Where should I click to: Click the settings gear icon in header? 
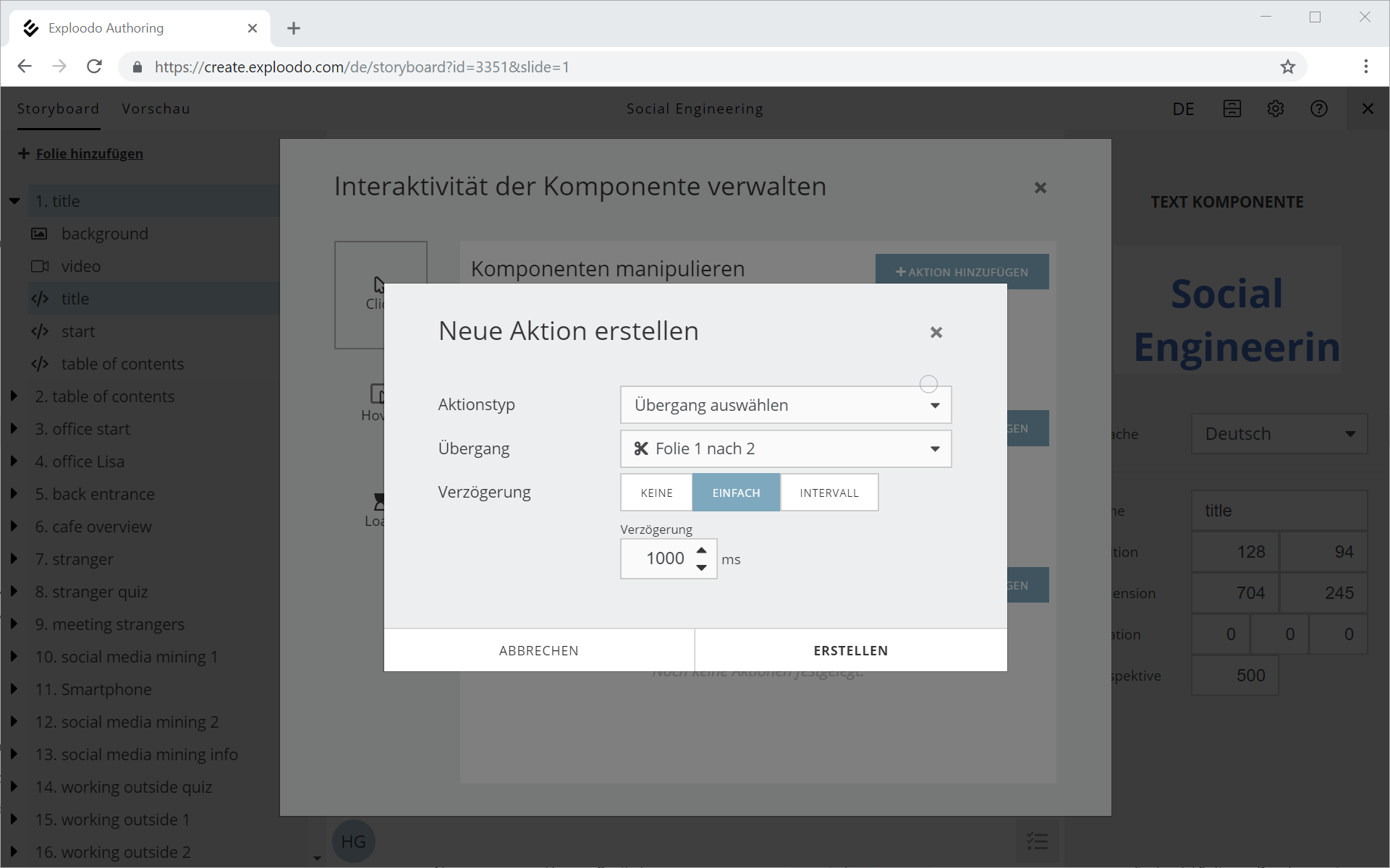(x=1275, y=109)
